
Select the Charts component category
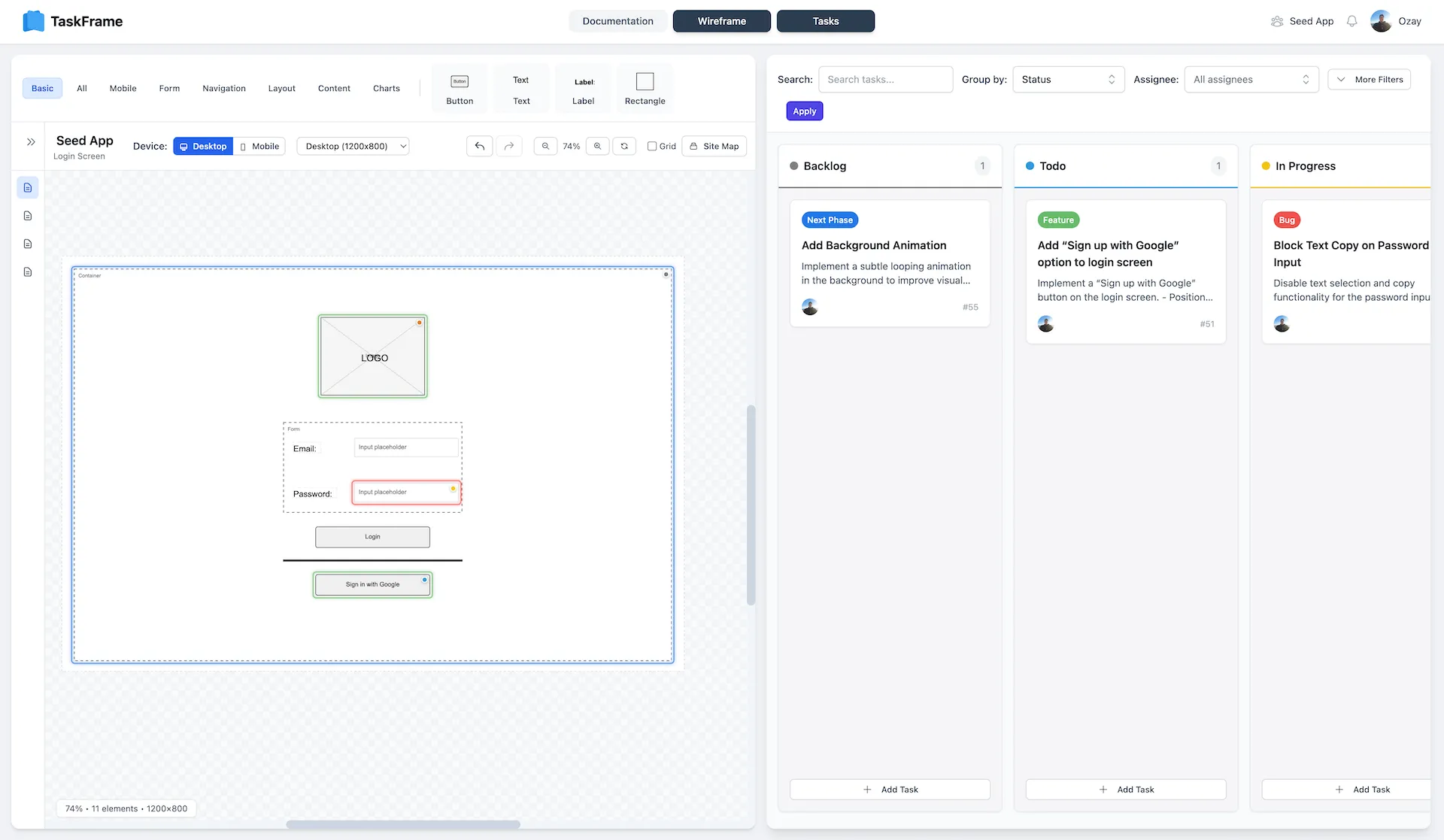tap(387, 88)
